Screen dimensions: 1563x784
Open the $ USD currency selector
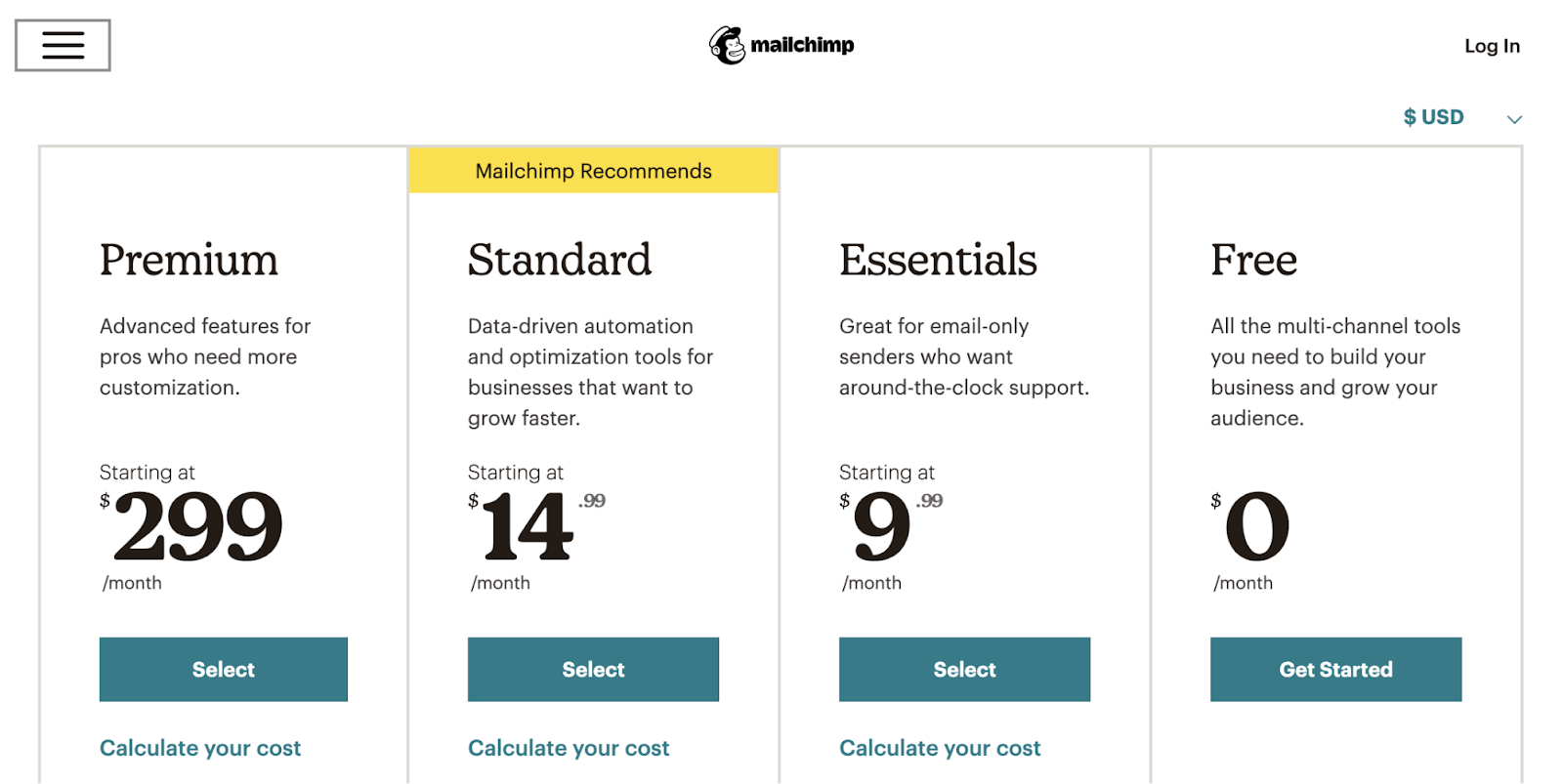pyautogui.click(x=1433, y=117)
